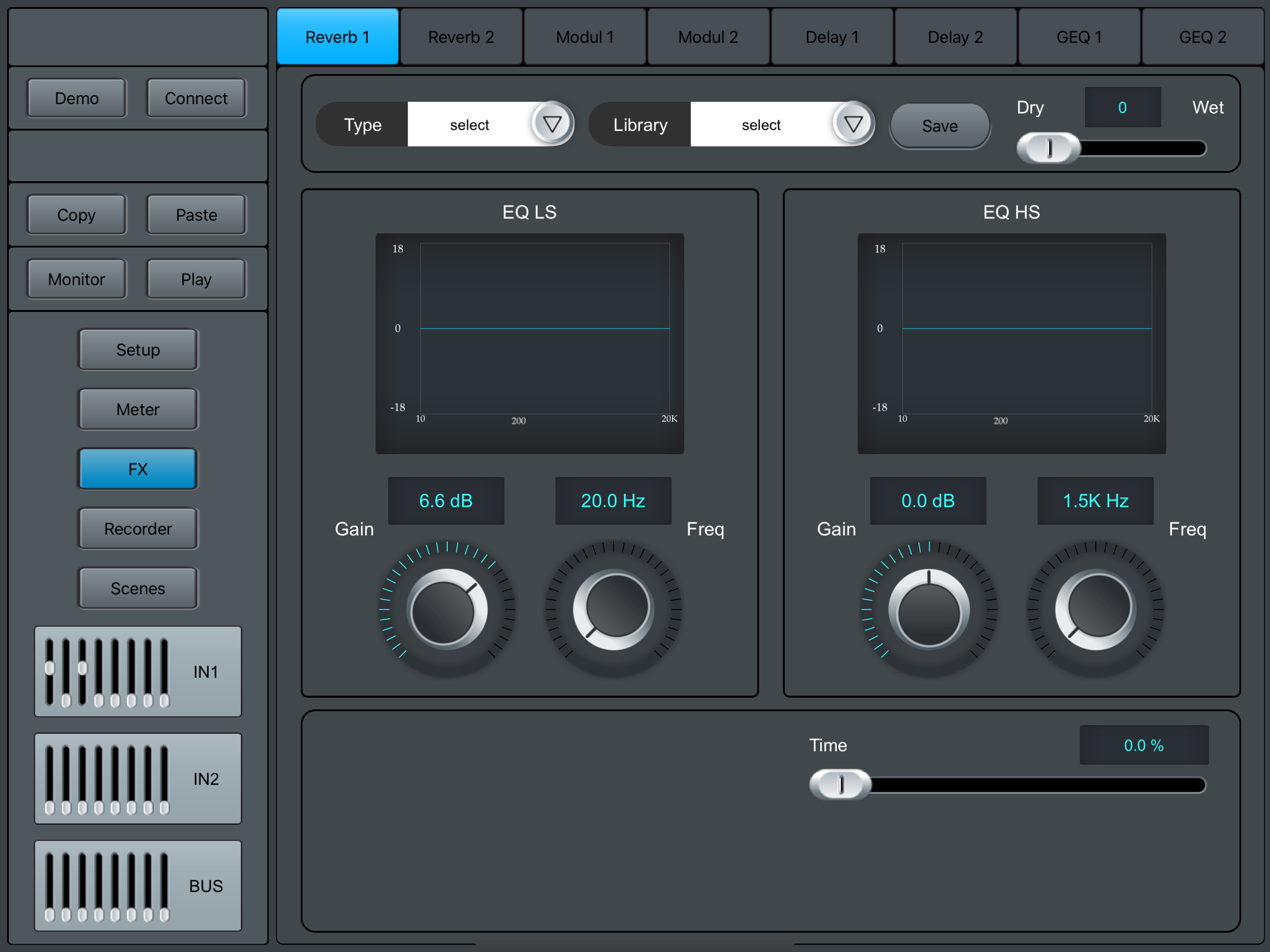Open the IN2 fader bank thumbnail
1270x952 pixels.
coord(138,779)
